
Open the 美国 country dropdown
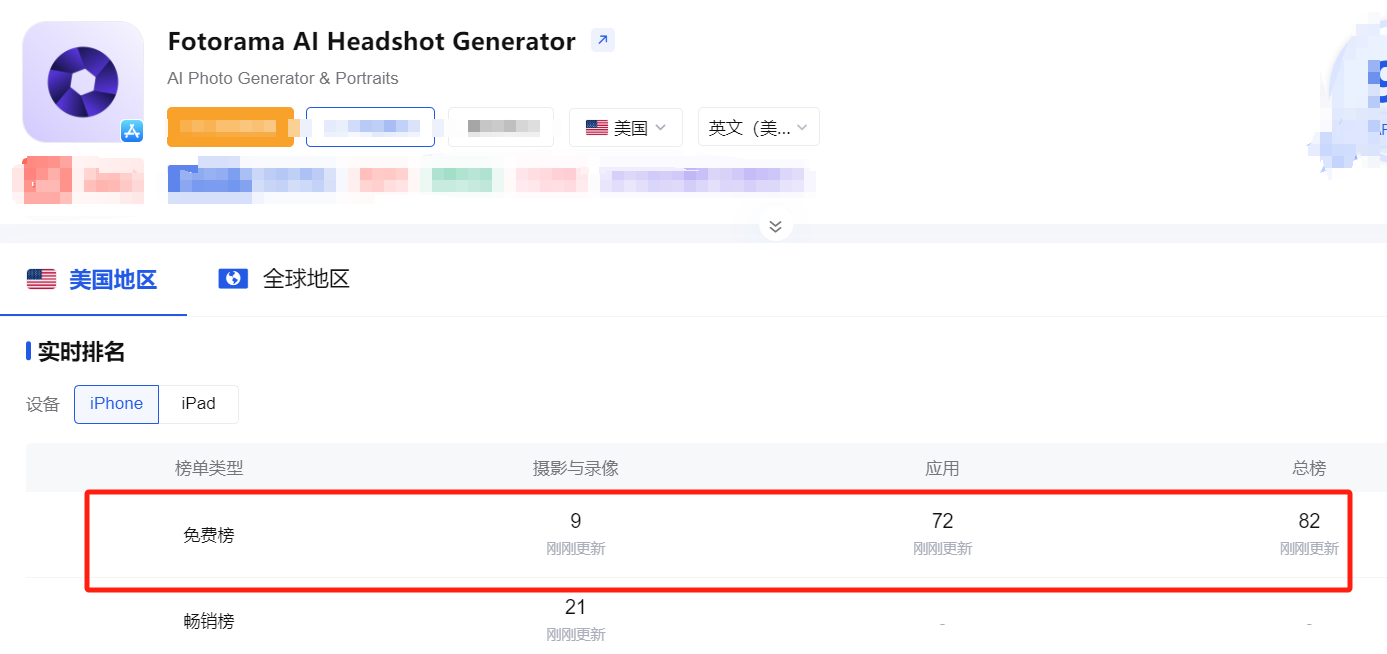[x=626, y=127]
